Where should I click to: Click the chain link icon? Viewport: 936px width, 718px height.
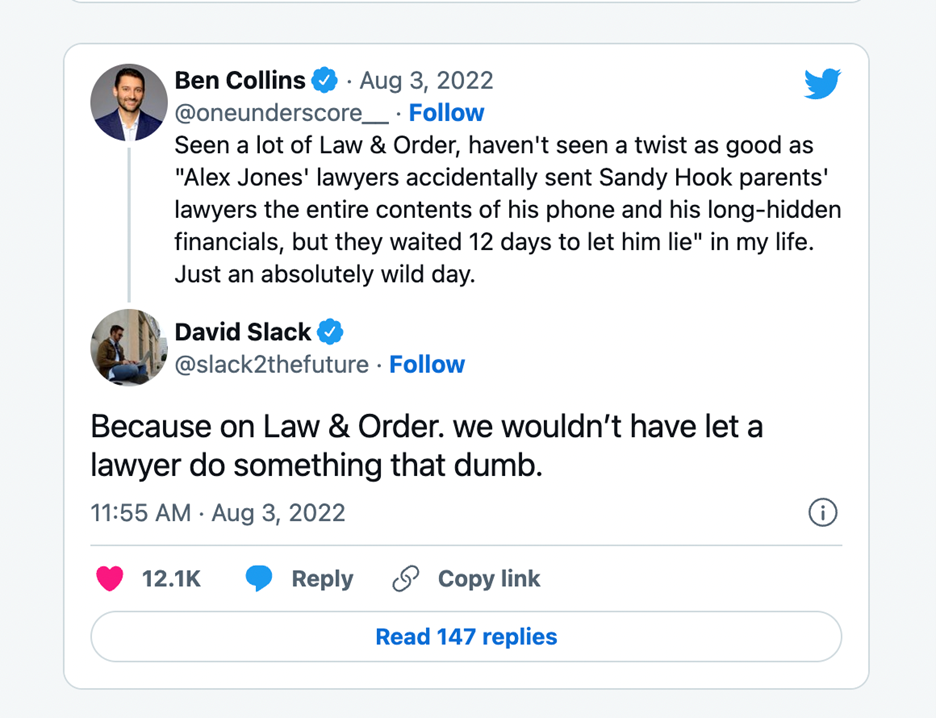click(x=405, y=578)
